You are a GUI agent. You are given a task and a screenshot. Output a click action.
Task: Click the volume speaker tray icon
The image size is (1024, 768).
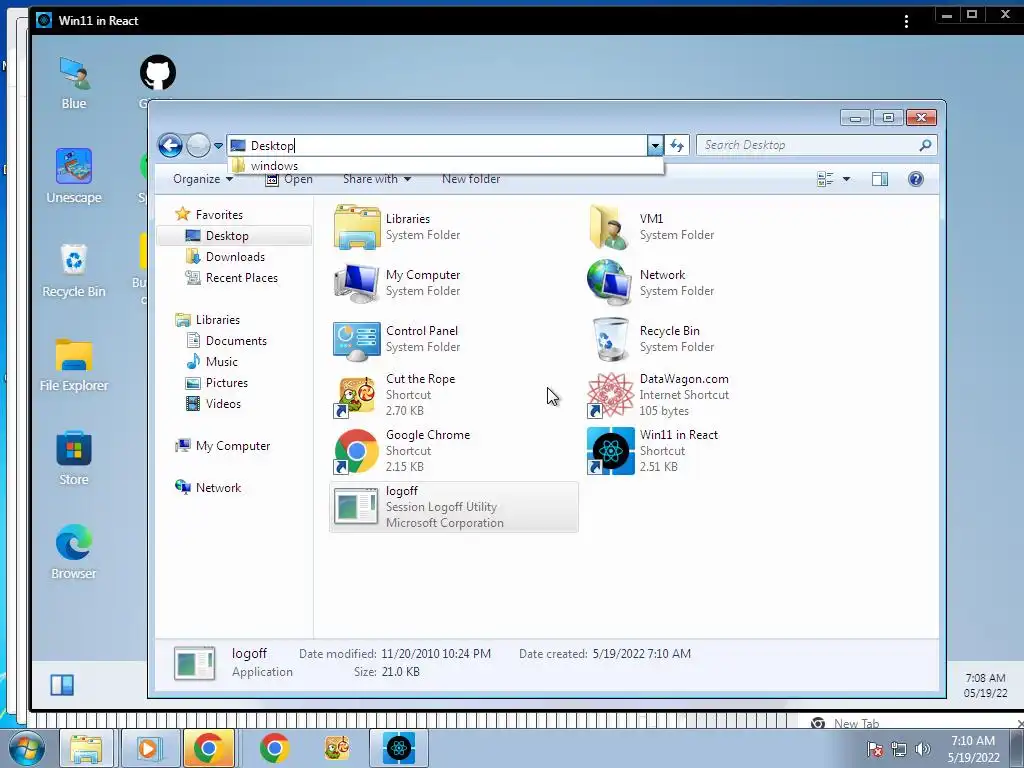tap(923, 749)
